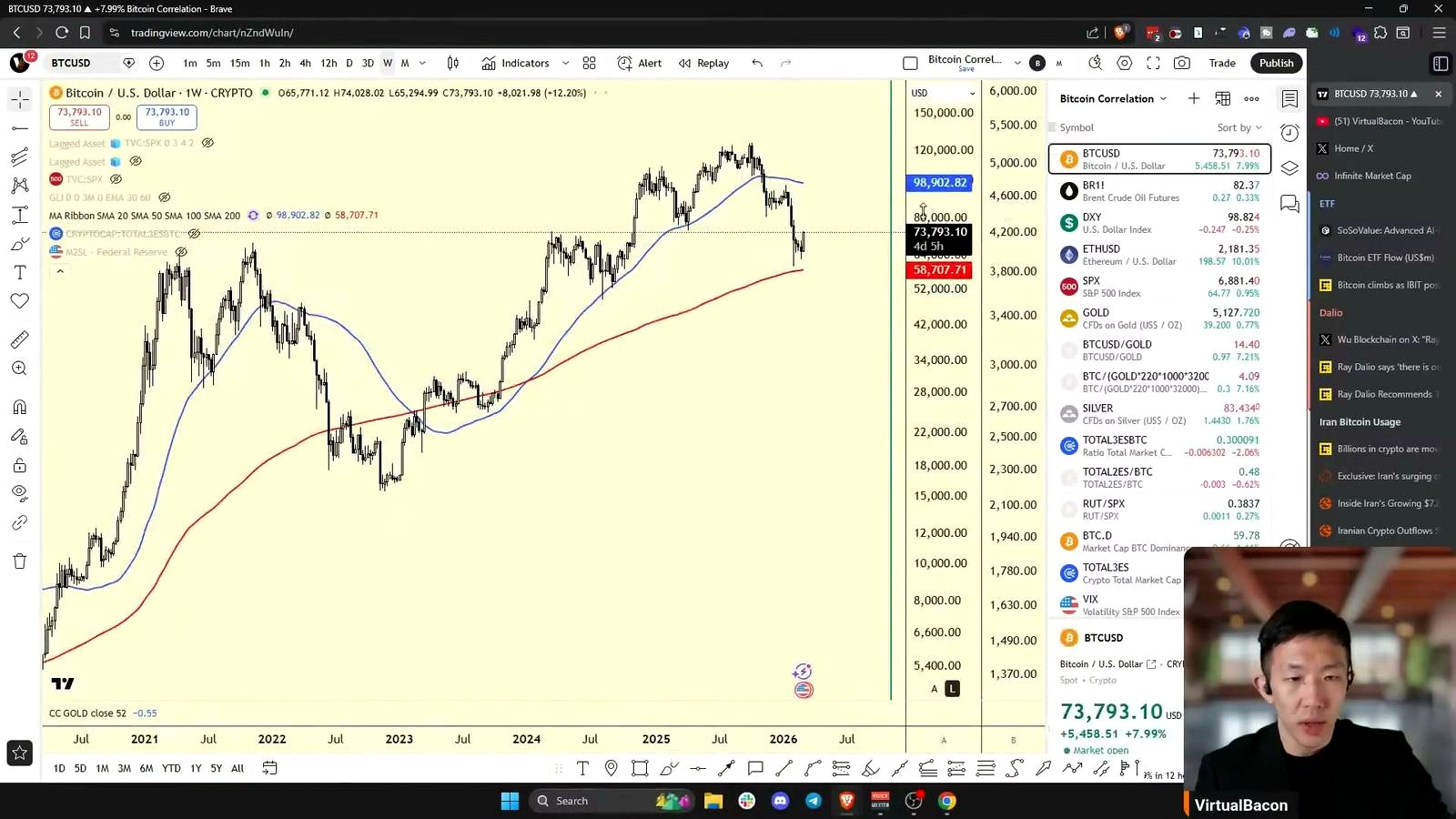
Task: Choose the XABCD pattern tool
Action: [x=20, y=186]
